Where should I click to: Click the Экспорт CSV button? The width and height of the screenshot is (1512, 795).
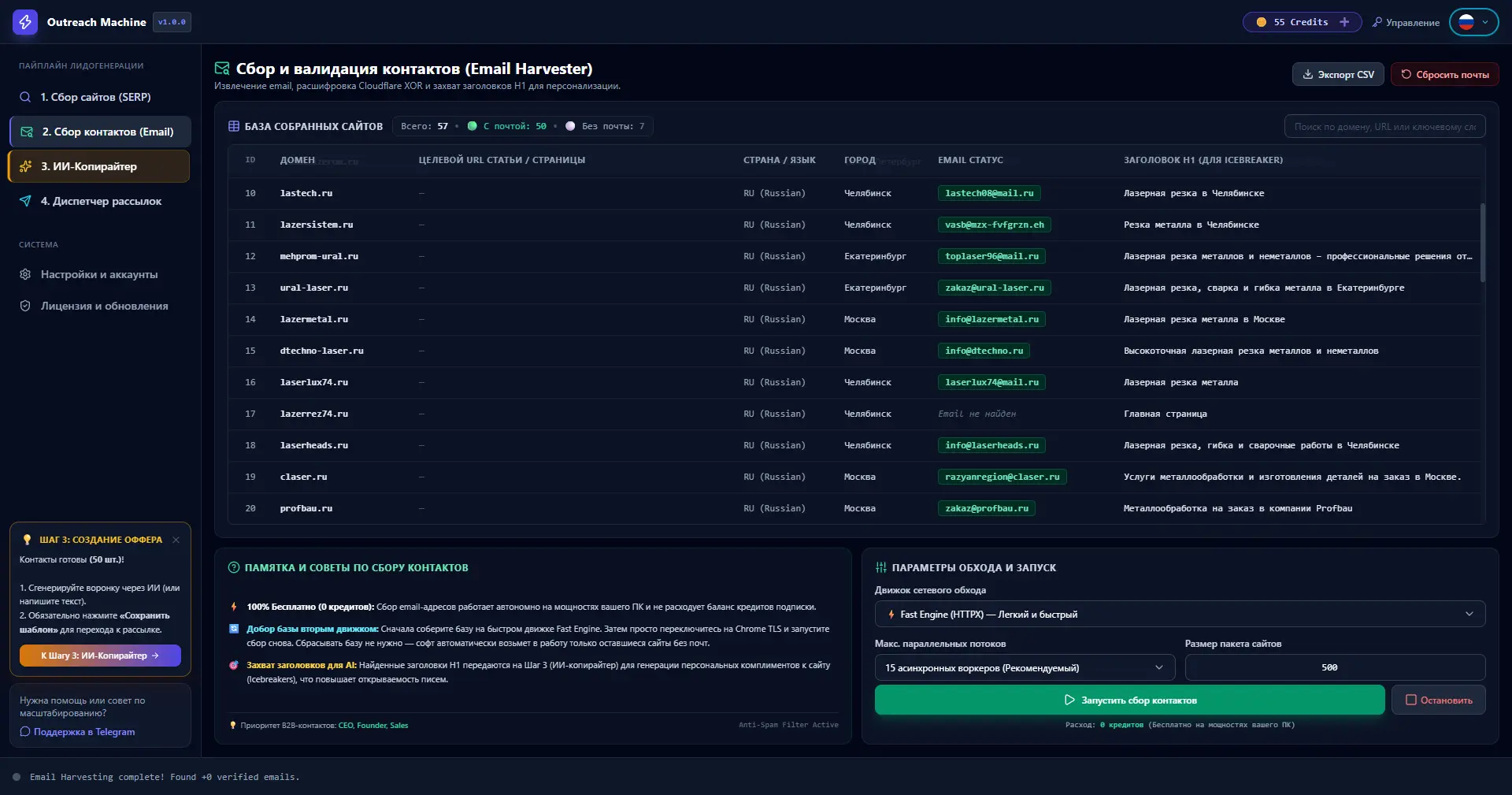[x=1338, y=74]
